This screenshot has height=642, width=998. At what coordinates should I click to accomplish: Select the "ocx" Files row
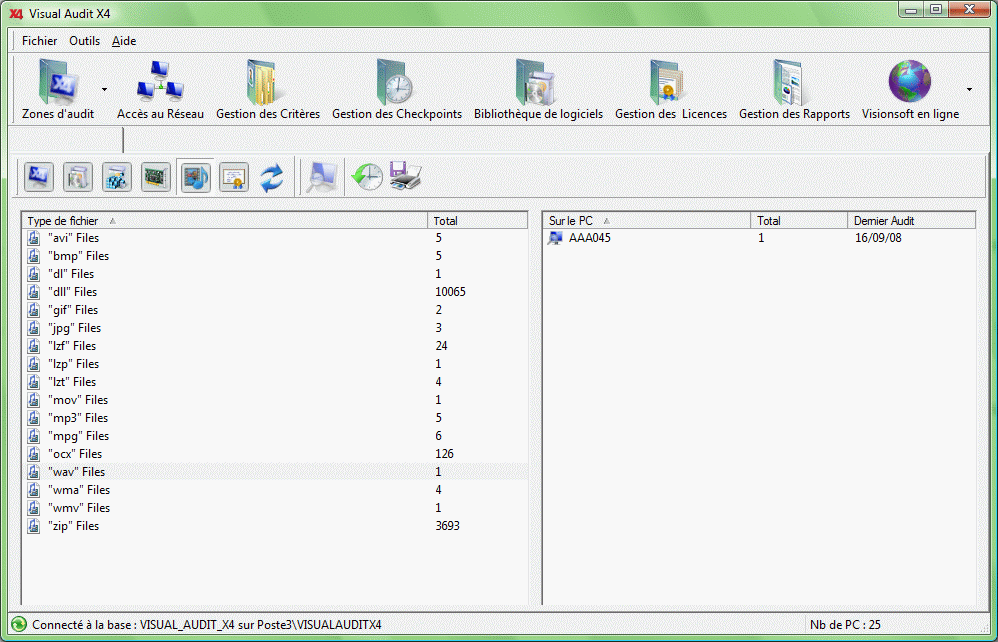coord(275,454)
